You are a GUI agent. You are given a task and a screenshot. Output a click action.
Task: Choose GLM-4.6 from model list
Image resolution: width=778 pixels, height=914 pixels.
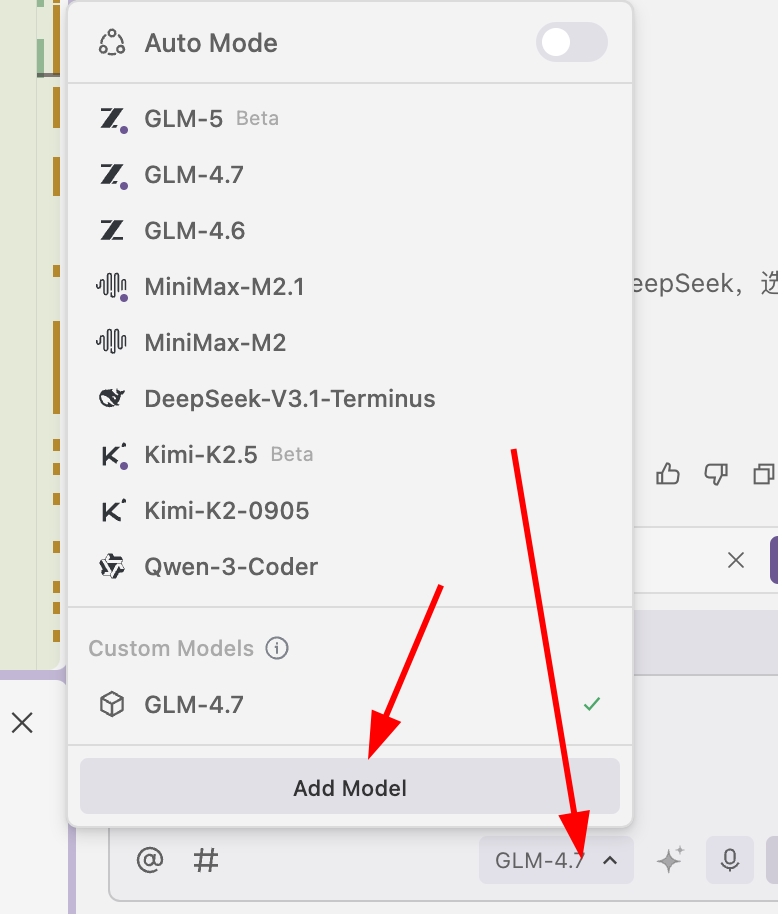[x=194, y=231]
